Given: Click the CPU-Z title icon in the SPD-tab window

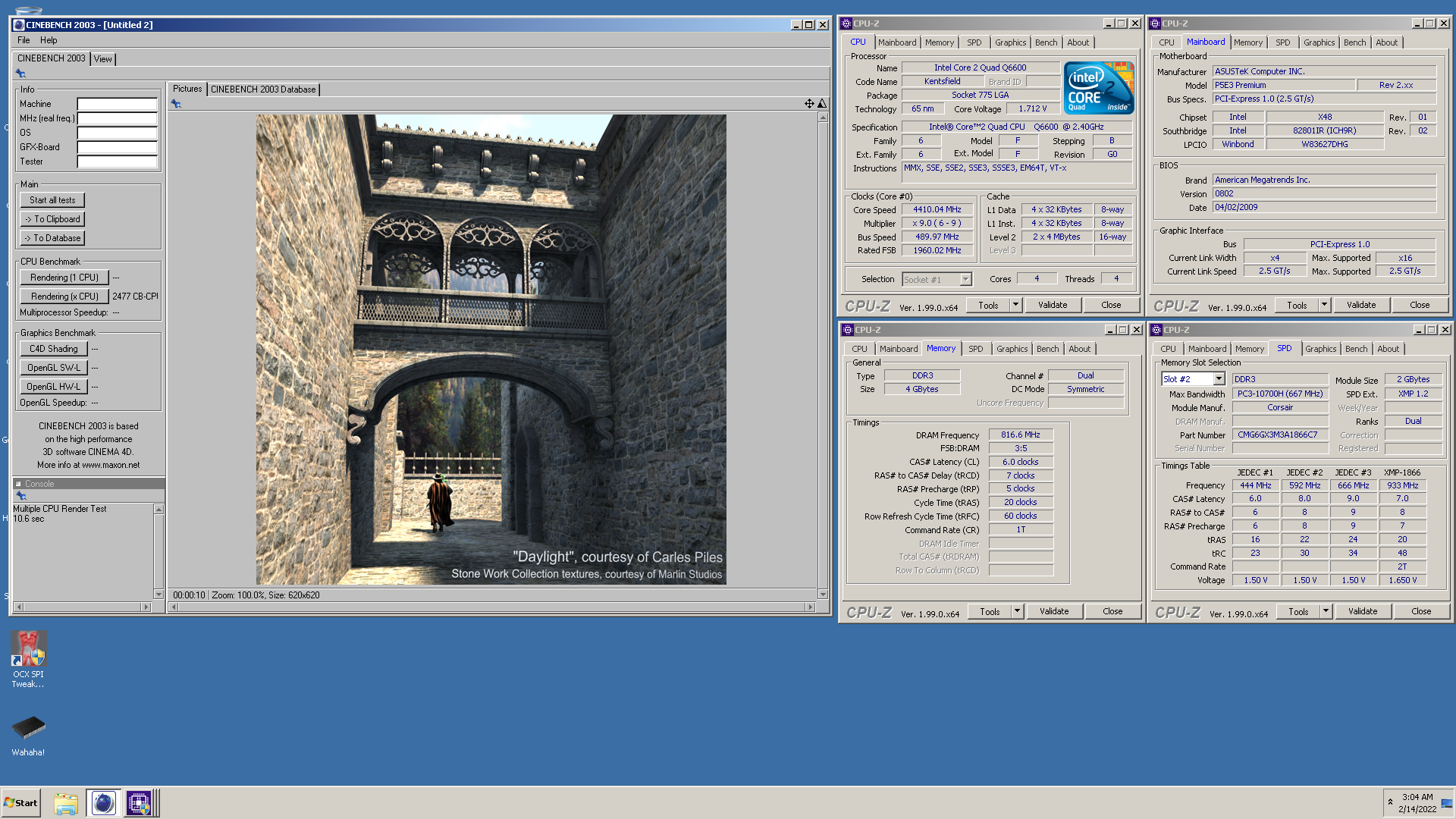Looking at the screenshot, I should point(1156,330).
